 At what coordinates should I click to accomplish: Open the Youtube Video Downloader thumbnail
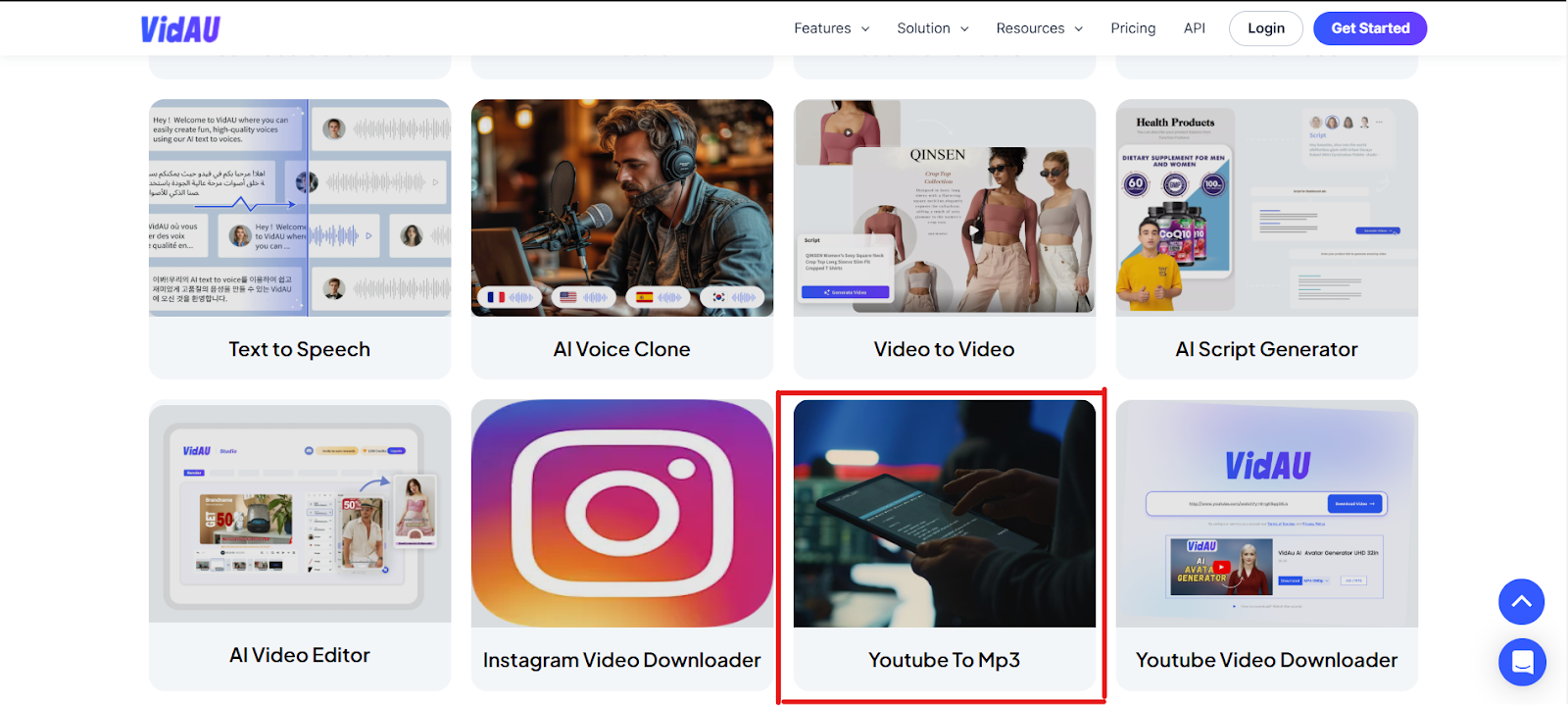[x=1267, y=514]
